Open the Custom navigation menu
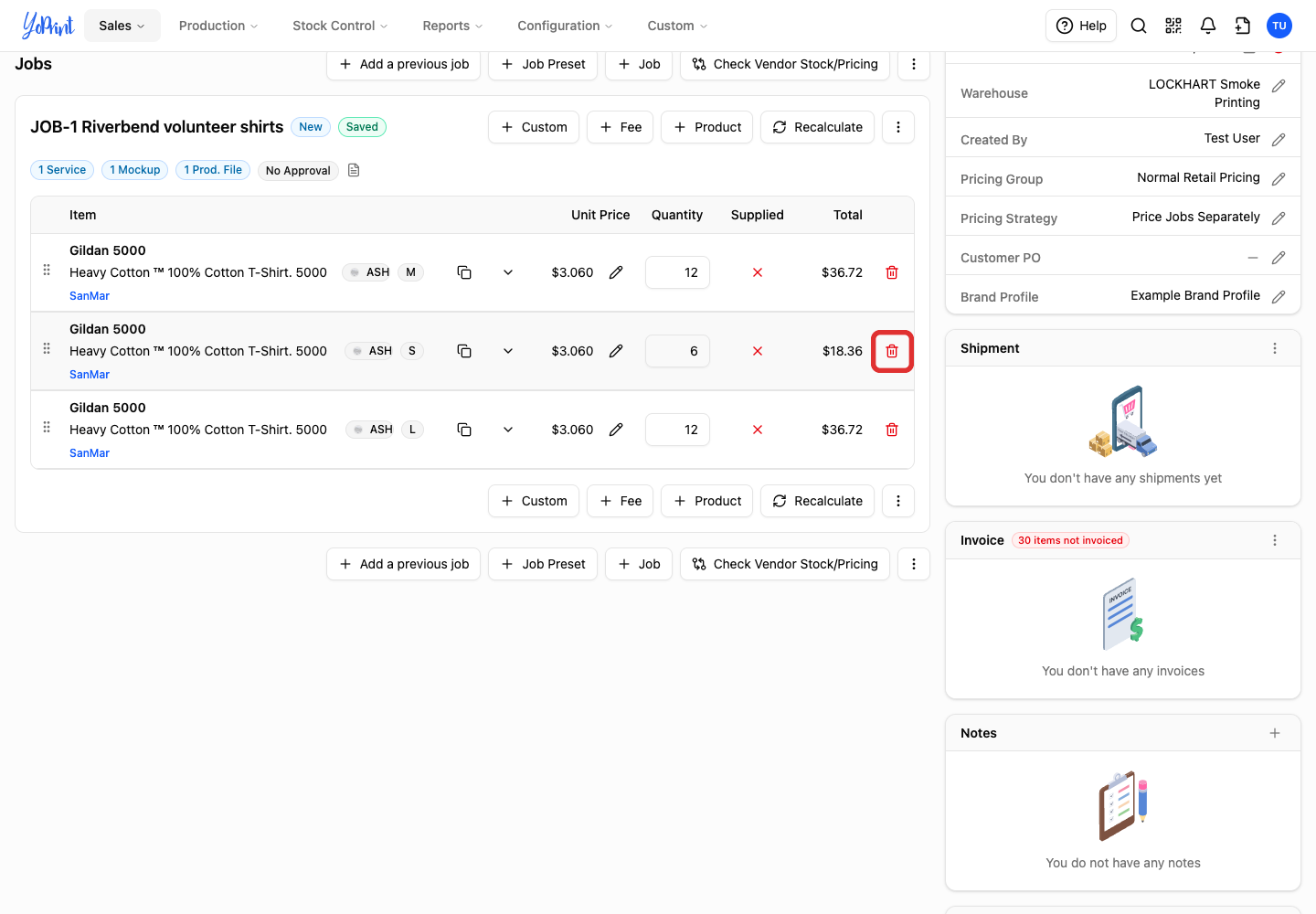The image size is (1316, 914). click(x=677, y=26)
